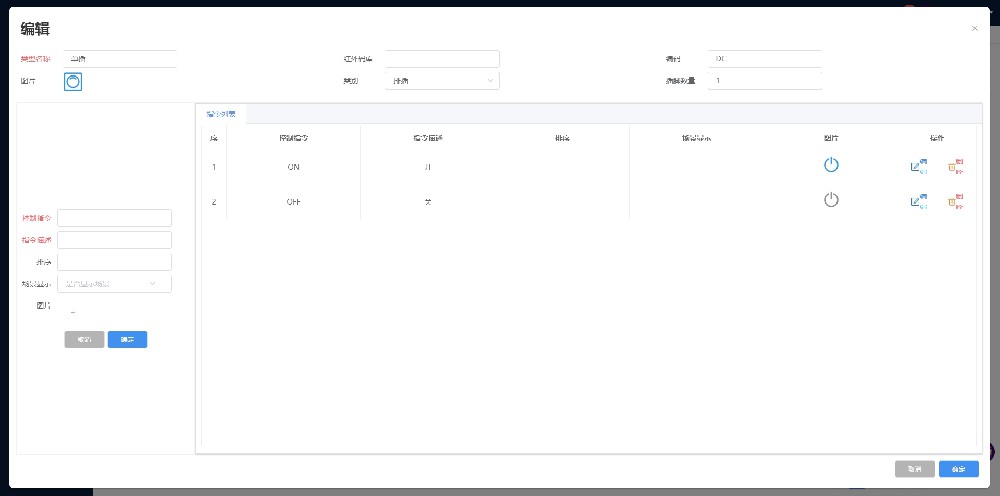The width and height of the screenshot is (1000, 496).
Task: Click the delete icon in the ON row
Action: pos(955,167)
